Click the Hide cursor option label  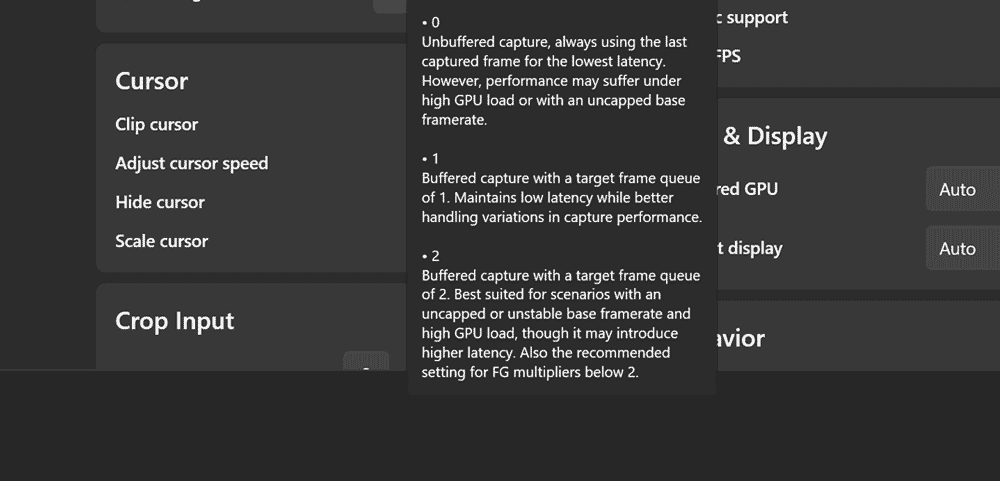pyautogui.click(x=160, y=202)
